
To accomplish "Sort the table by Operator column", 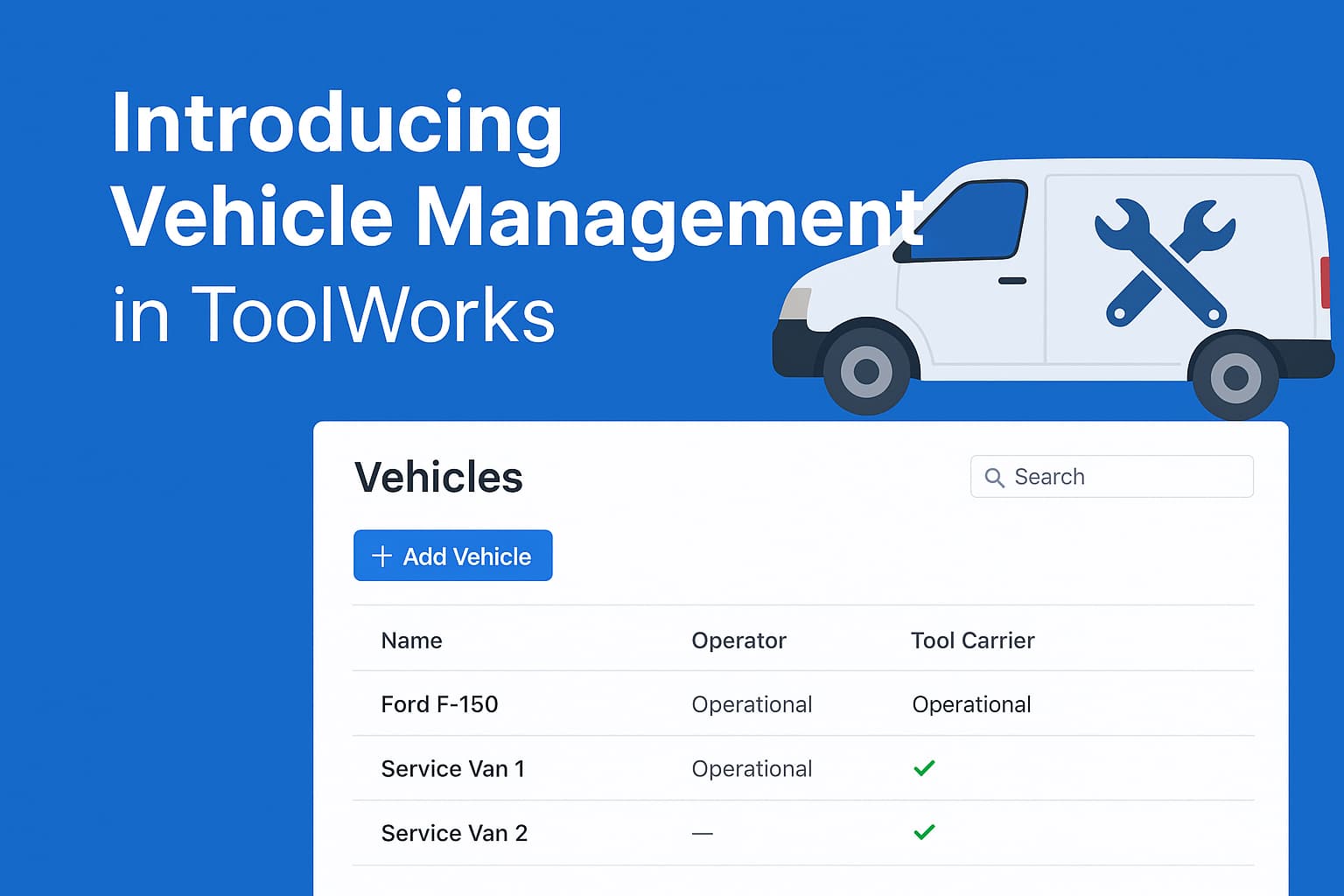I will [739, 640].
